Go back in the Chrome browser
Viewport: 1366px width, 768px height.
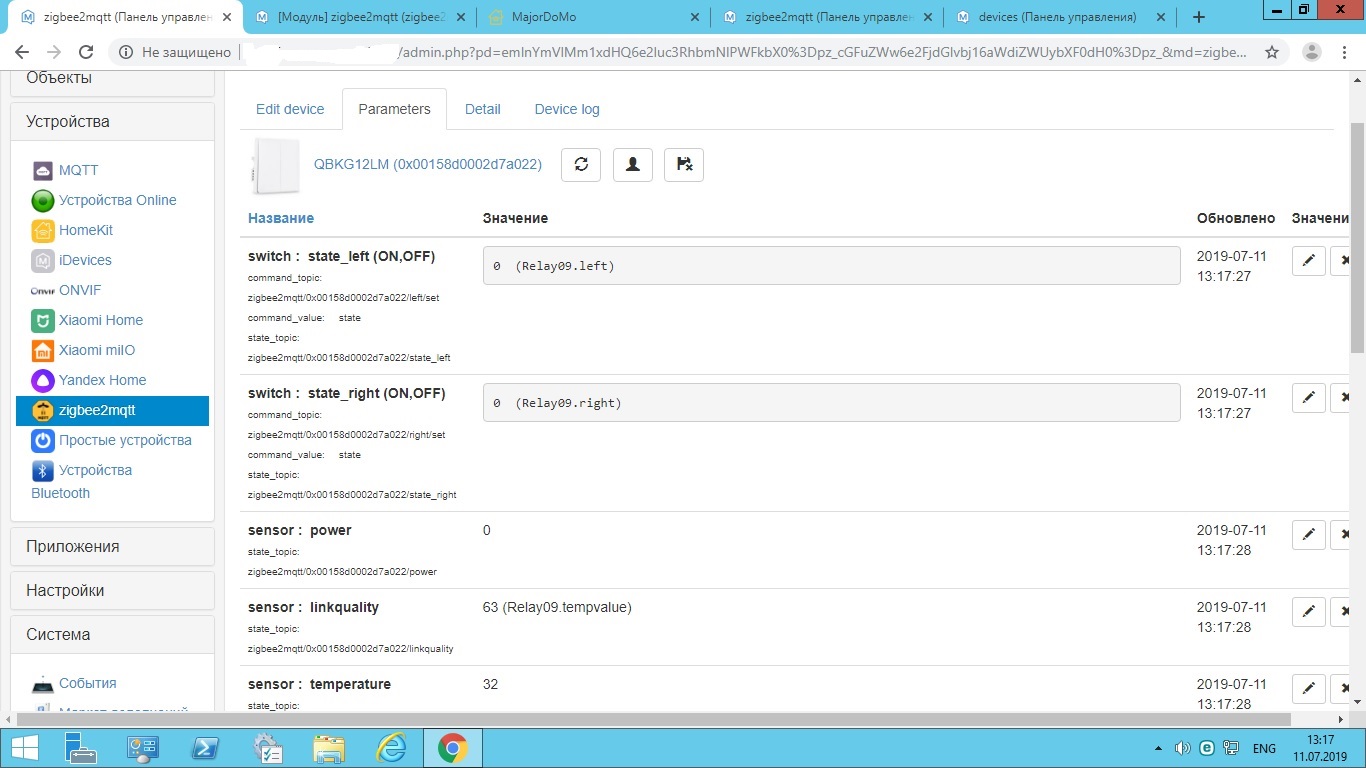click(x=22, y=52)
